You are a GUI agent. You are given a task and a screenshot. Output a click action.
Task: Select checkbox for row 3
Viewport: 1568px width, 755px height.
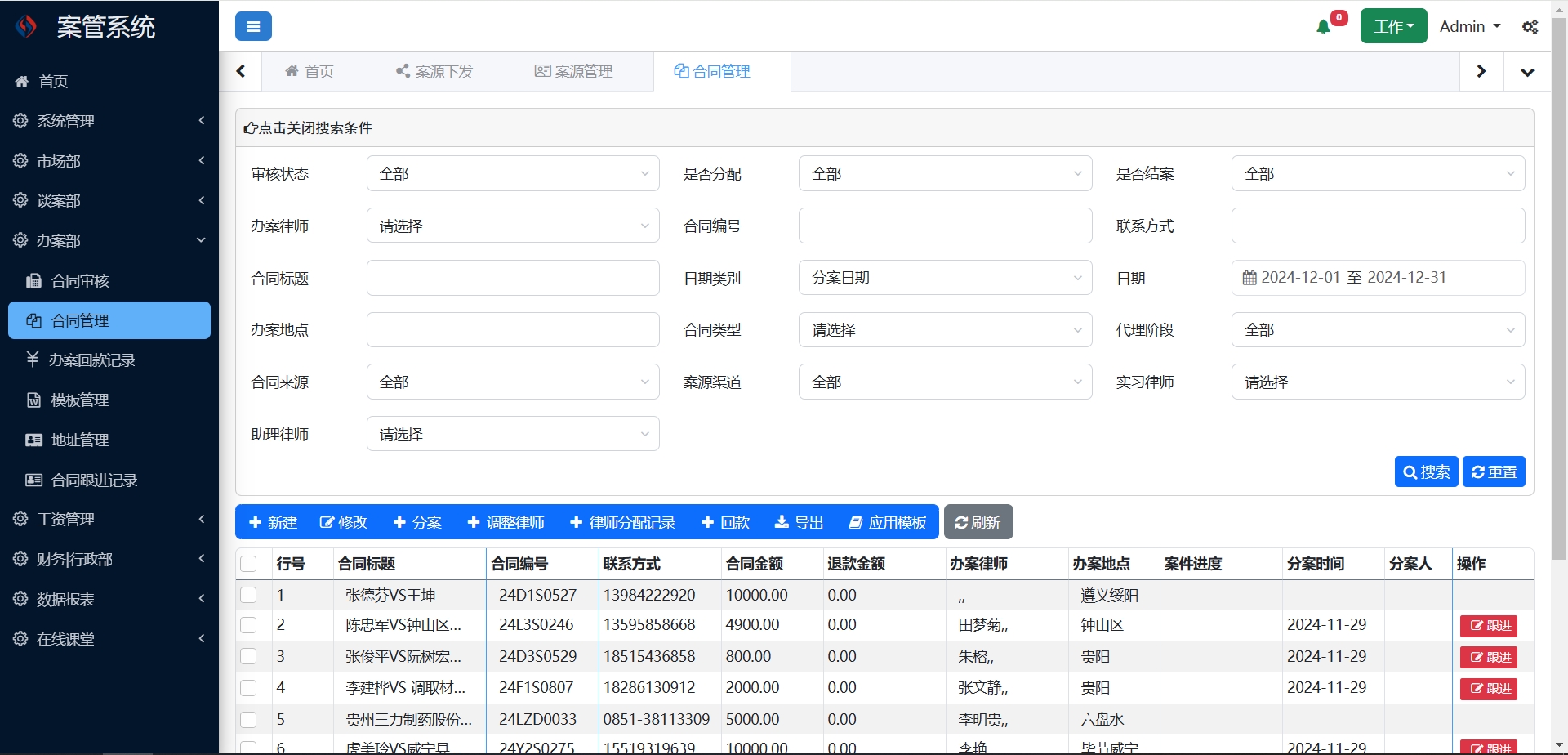[x=249, y=656]
